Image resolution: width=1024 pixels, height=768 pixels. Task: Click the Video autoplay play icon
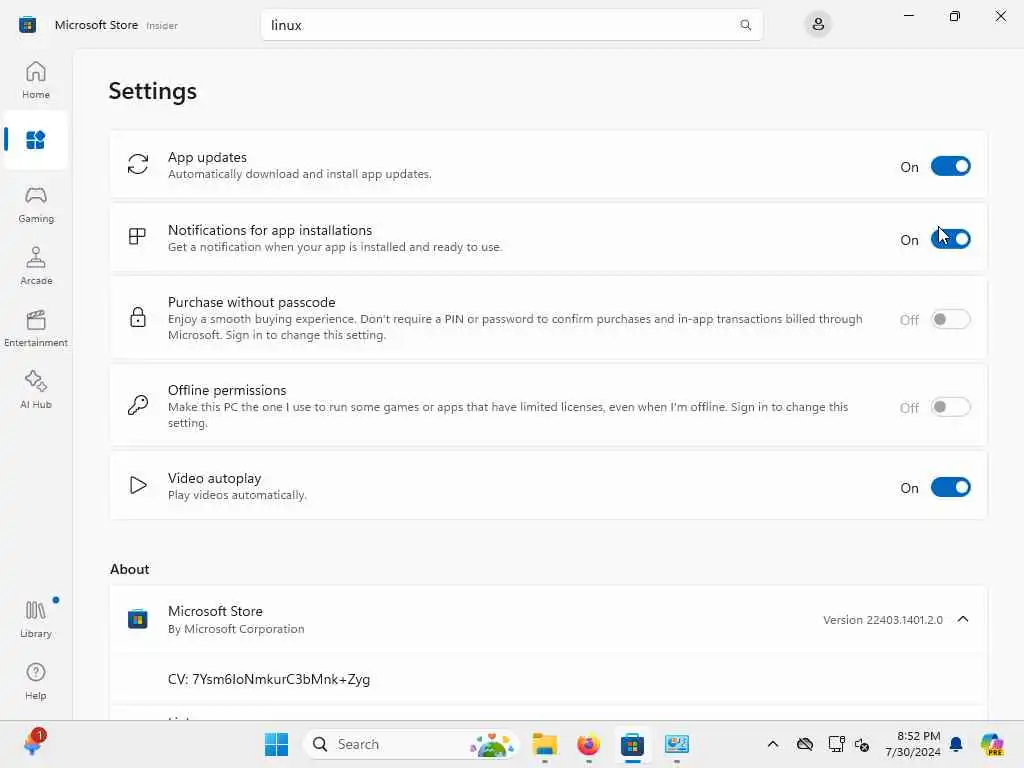click(138, 485)
